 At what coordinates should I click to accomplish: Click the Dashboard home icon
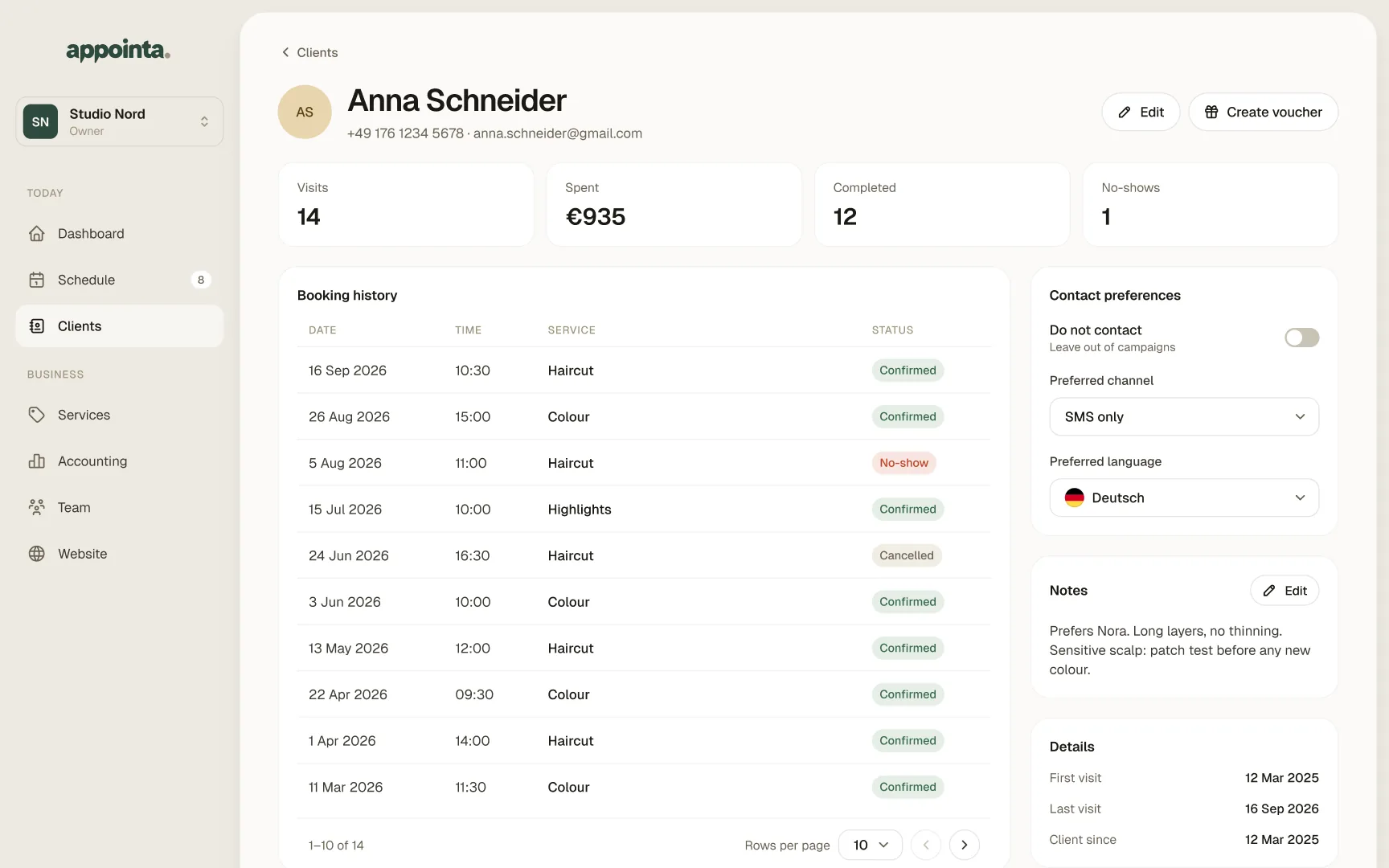pyautogui.click(x=37, y=234)
